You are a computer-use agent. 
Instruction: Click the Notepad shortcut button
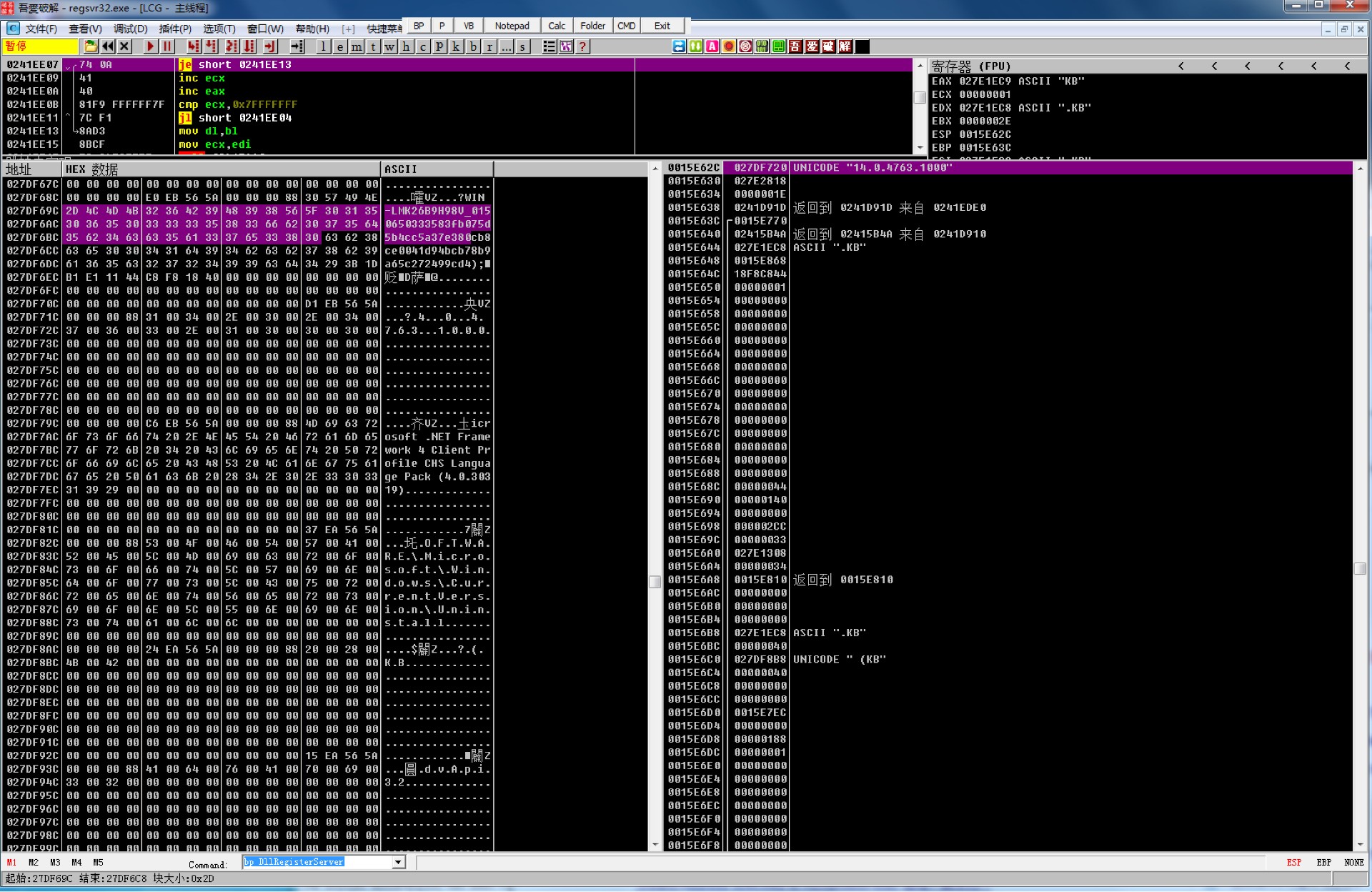pyautogui.click(x=512, y=26)
